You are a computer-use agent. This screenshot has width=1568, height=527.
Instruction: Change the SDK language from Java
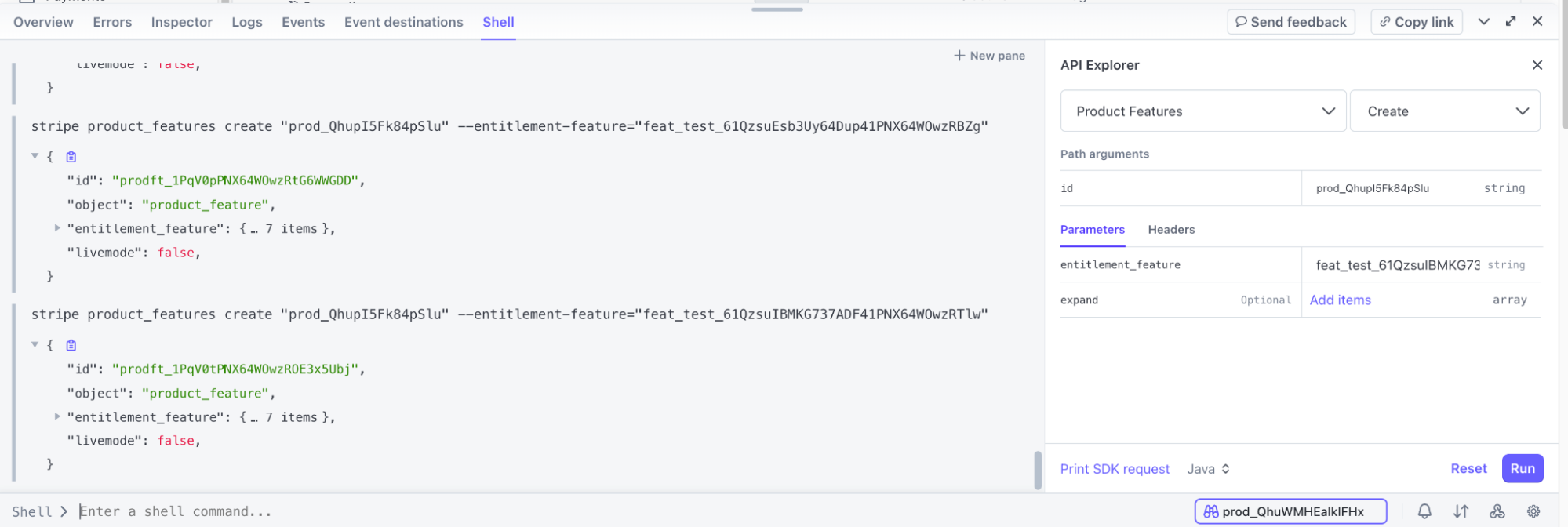[1208, 469]
